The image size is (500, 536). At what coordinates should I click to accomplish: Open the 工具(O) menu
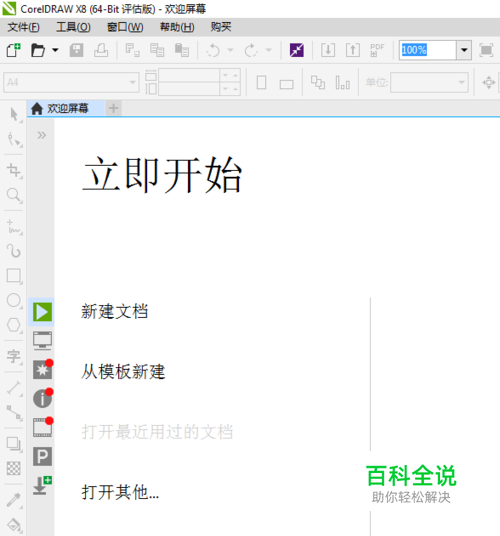73,27
